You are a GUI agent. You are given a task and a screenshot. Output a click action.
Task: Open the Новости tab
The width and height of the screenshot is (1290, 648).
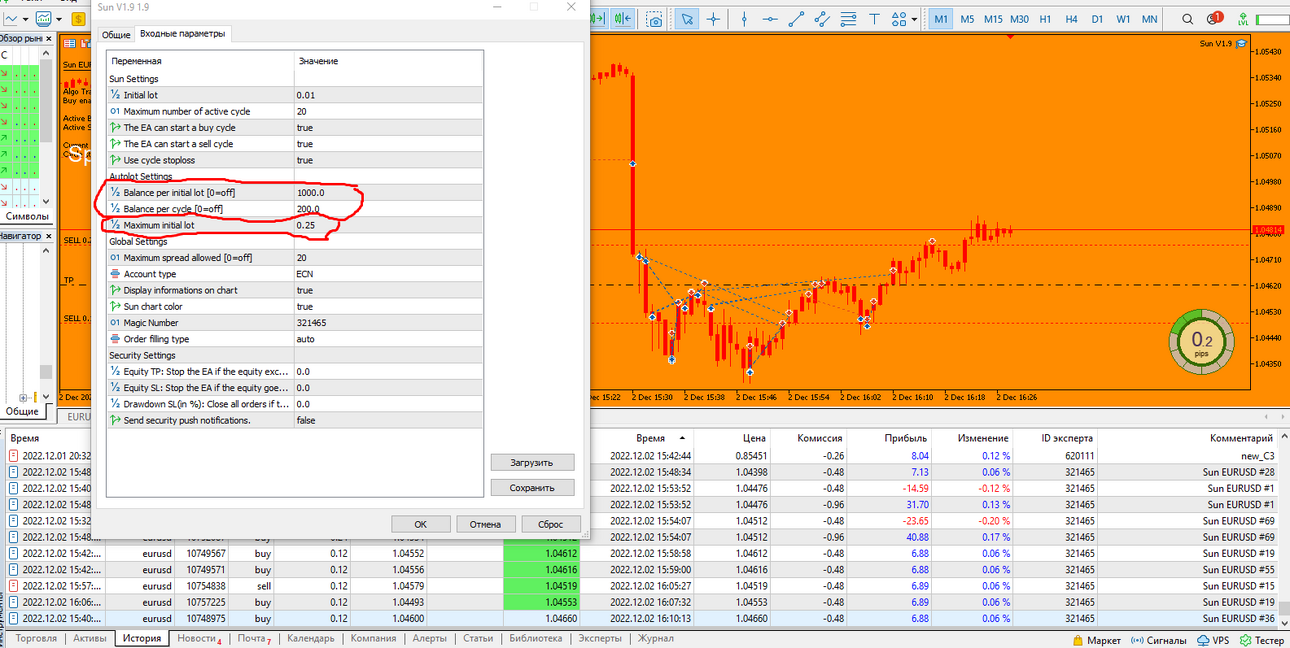197,638
